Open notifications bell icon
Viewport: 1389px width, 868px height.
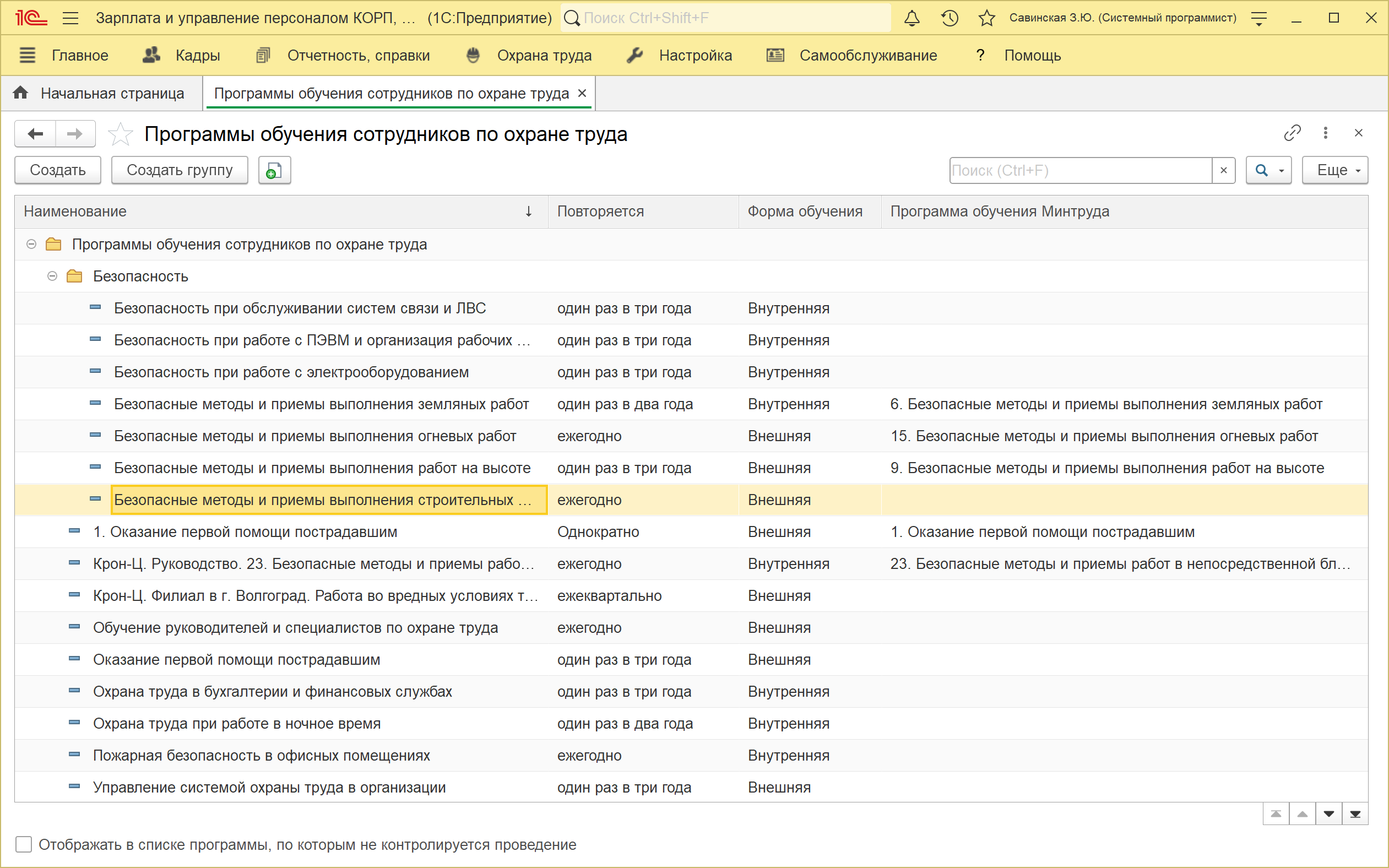911,18
